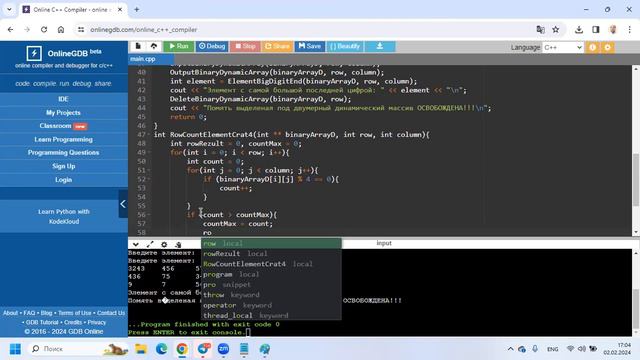Click the download code icon button
The width and height of the screenshot is (640, 360).
point(380,47)
